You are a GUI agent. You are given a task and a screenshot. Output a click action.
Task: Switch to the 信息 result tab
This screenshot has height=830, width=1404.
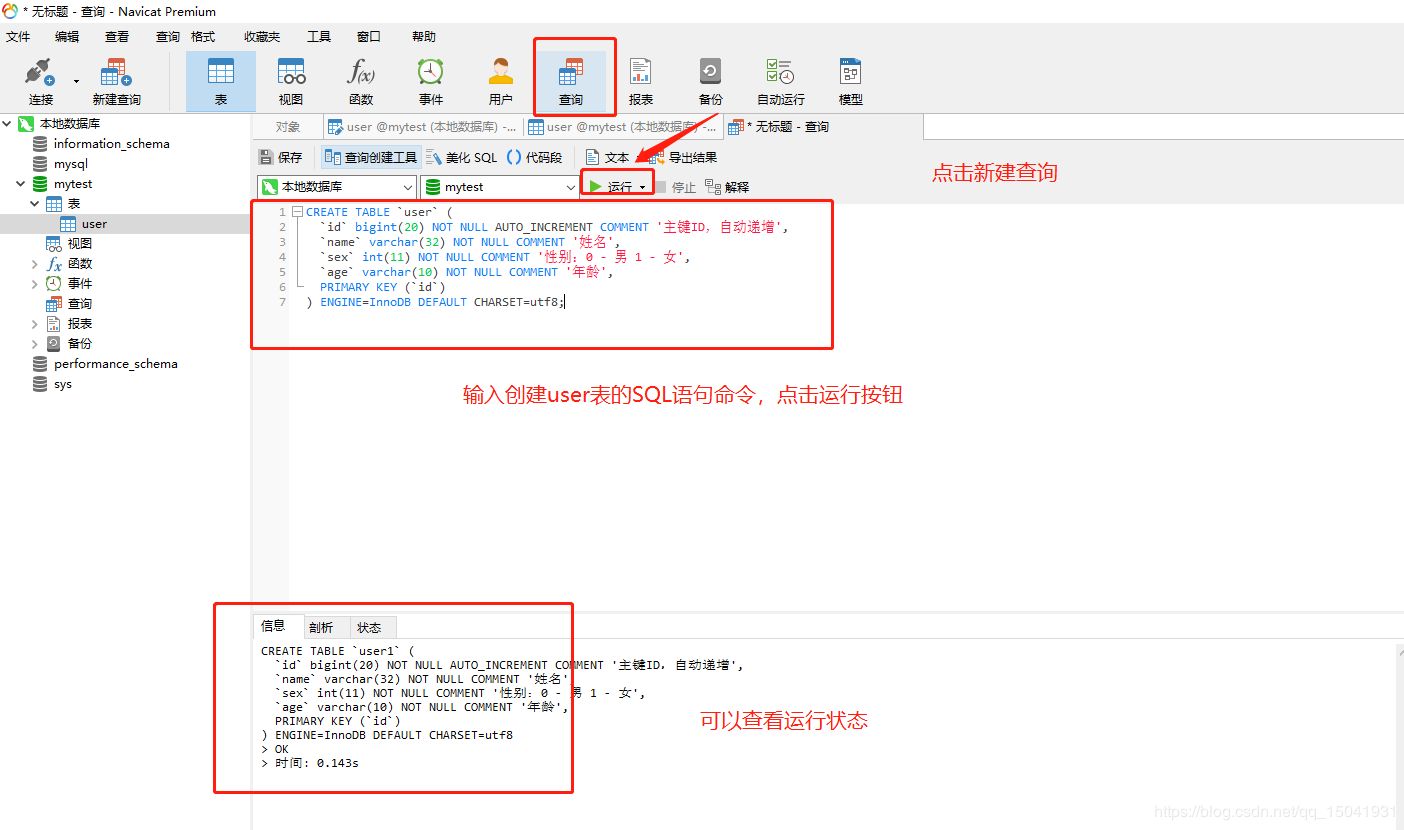click(x=273, y=626)
